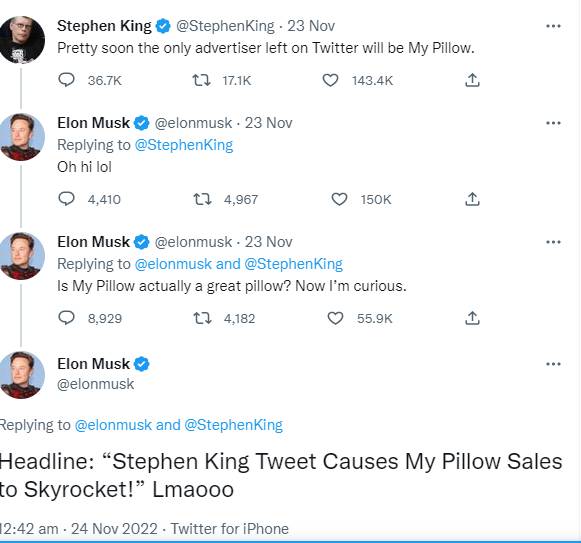This screenshot has height=543, width=581.
Task: Open @StephenKing link under "Oh hi lol" reply
Action: [x=184, y=145]
